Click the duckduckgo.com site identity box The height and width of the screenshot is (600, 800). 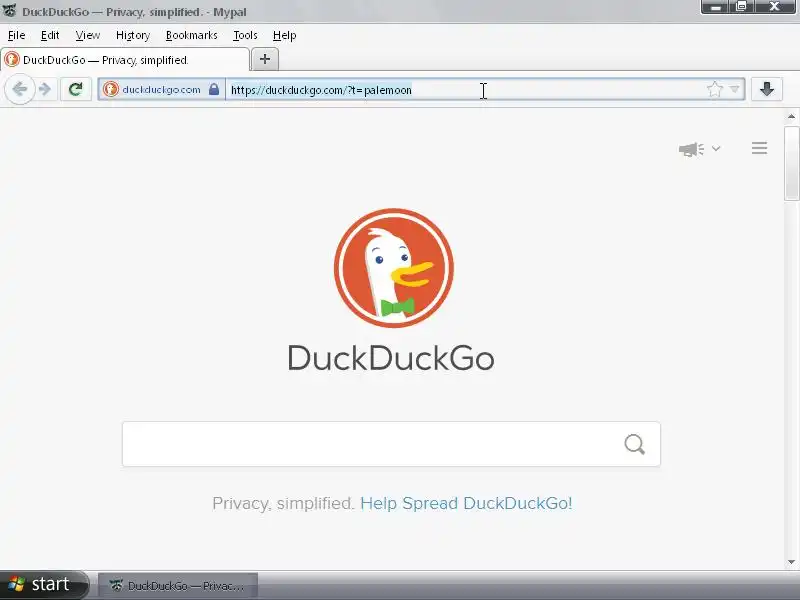tap(161, 89)
